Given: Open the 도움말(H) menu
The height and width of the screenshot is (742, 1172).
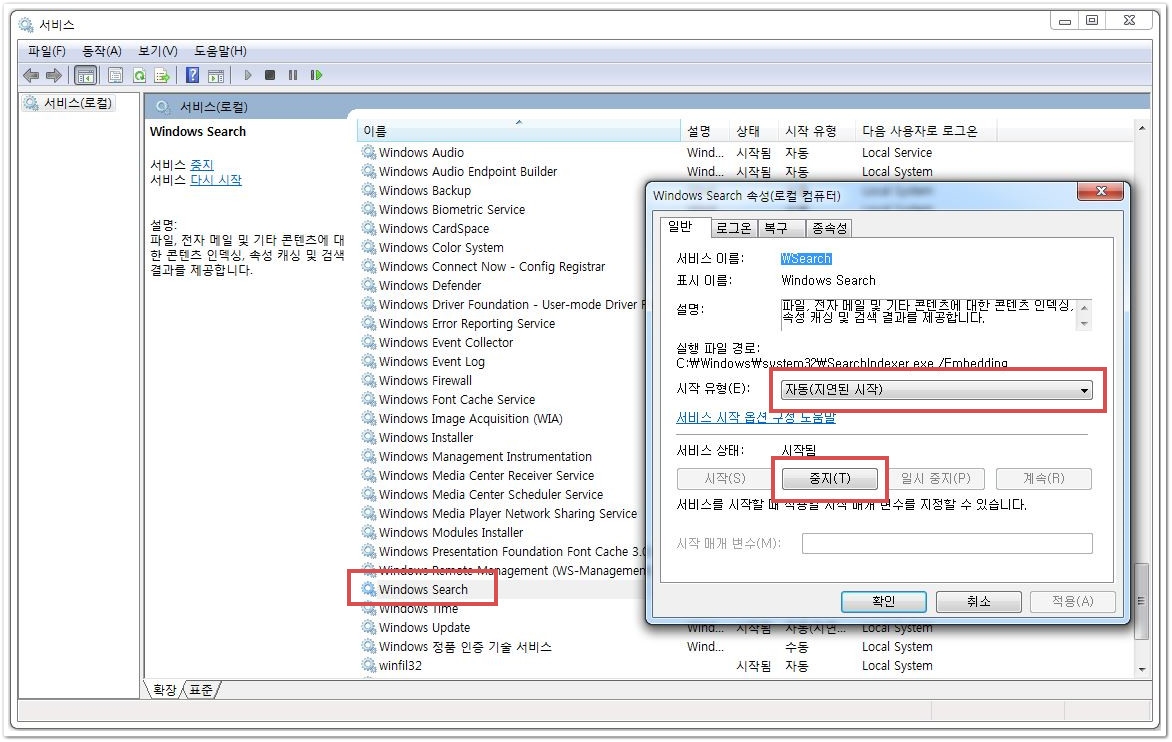Looking at the screenshot, I should (220, 51).
